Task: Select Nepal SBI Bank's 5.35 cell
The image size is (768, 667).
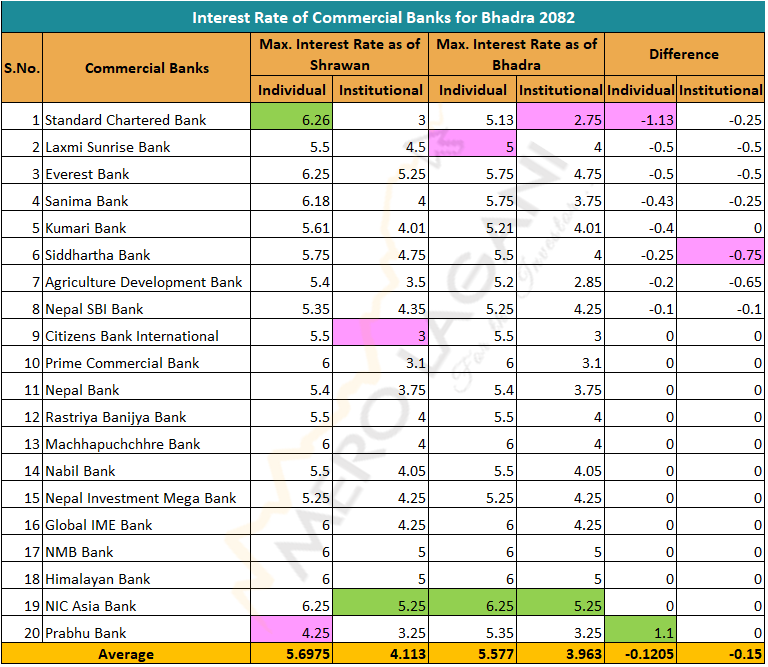Action: [x=291, y=305]
